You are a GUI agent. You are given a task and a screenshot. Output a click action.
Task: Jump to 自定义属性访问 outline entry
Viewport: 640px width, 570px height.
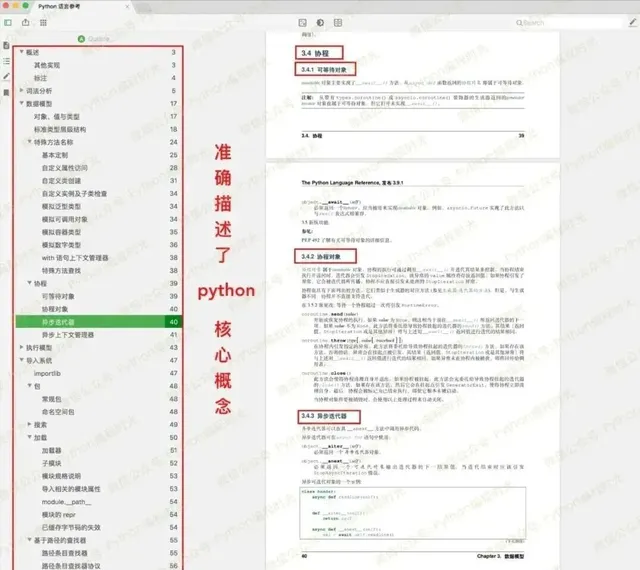pyautogui.click(x=65, y=168)
